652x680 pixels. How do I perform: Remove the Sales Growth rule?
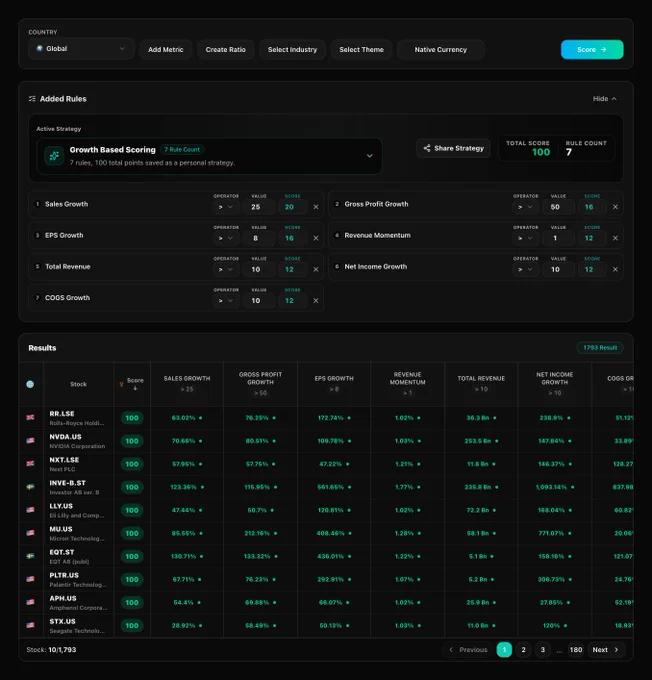(316, 207)
